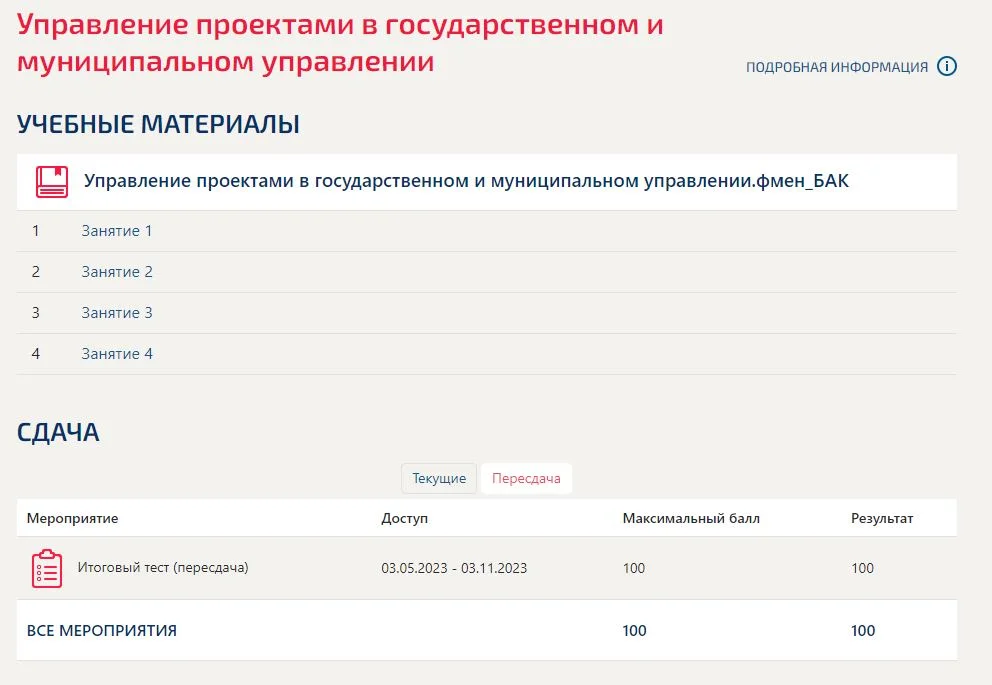Open Занятие 2 lesson
Image resolution: width=992 pixels, height=685 pixels.
pyautogui.click(x=117, y=272)
